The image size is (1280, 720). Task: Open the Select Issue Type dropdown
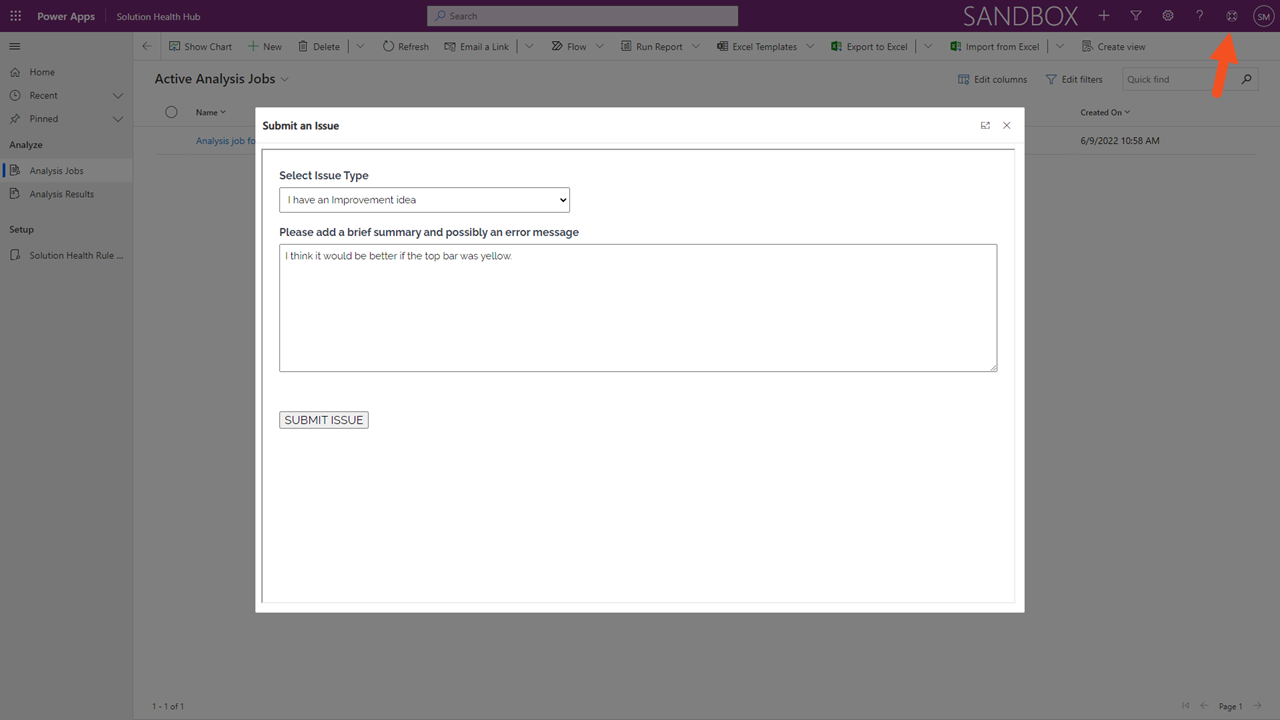click(424, 200)
